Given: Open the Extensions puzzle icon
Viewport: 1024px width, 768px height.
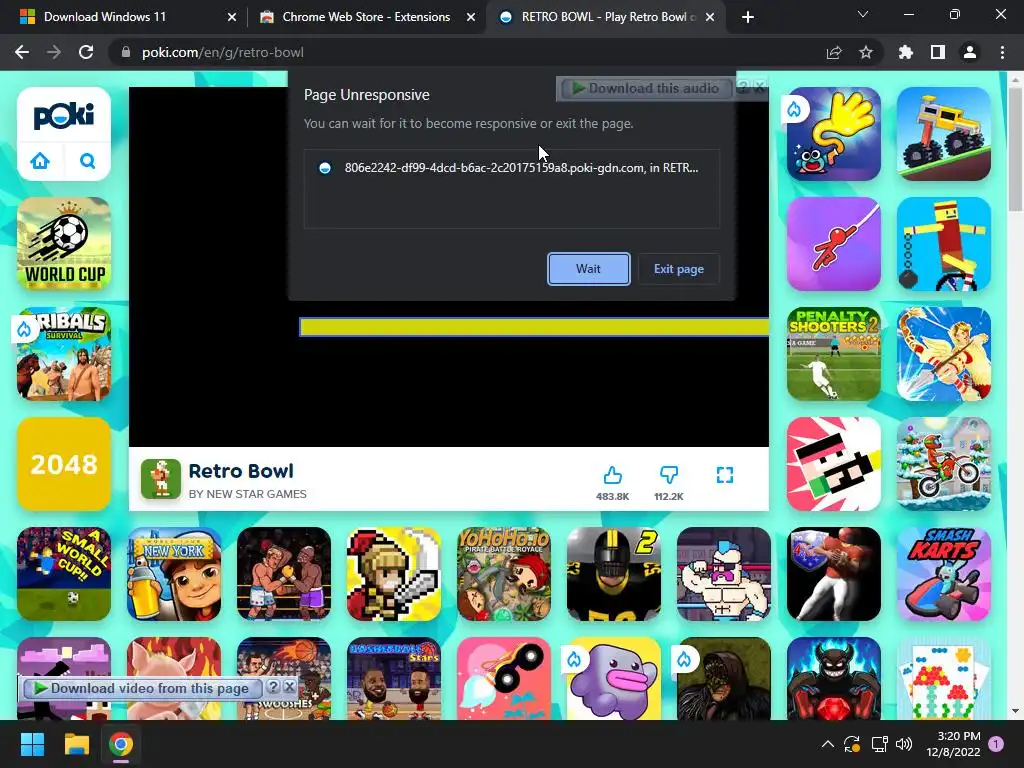Looking at the screenshot, I should (906, 52).
